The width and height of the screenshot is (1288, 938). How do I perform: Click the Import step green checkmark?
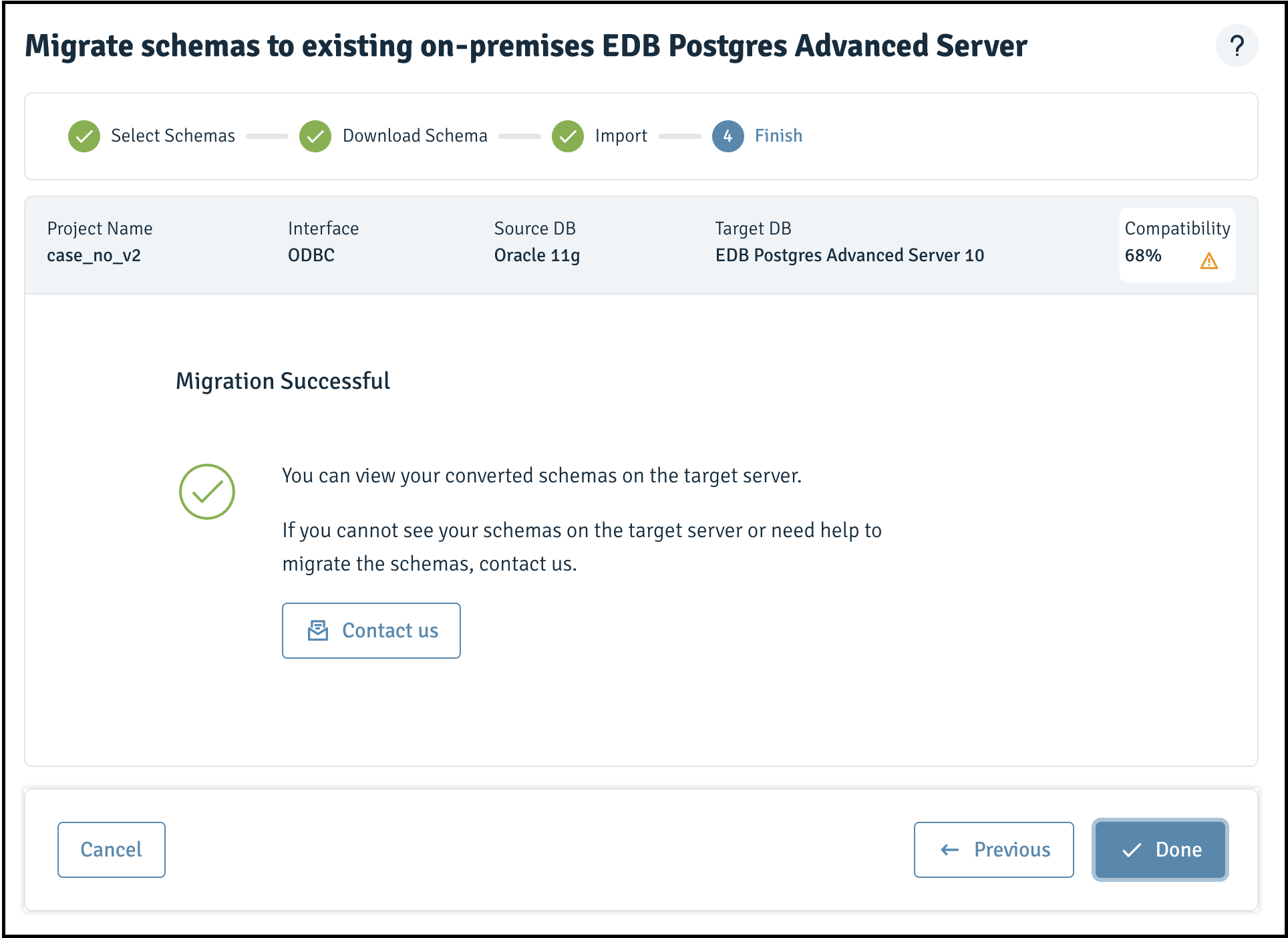(x=568, y=136)
